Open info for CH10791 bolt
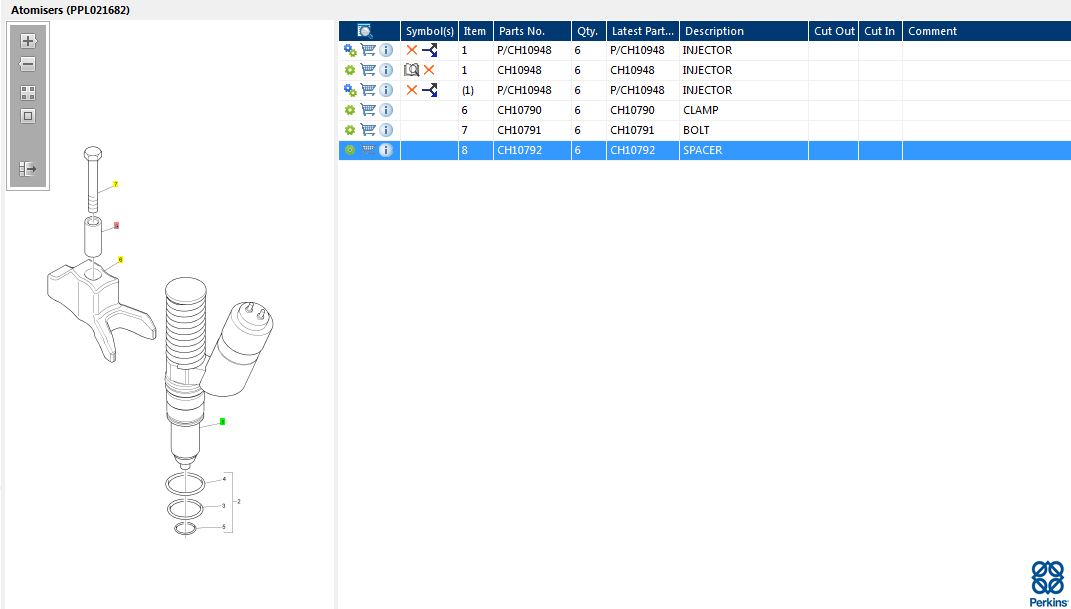1071x609 pixels. pyautogui.click(x=386, y=130)
